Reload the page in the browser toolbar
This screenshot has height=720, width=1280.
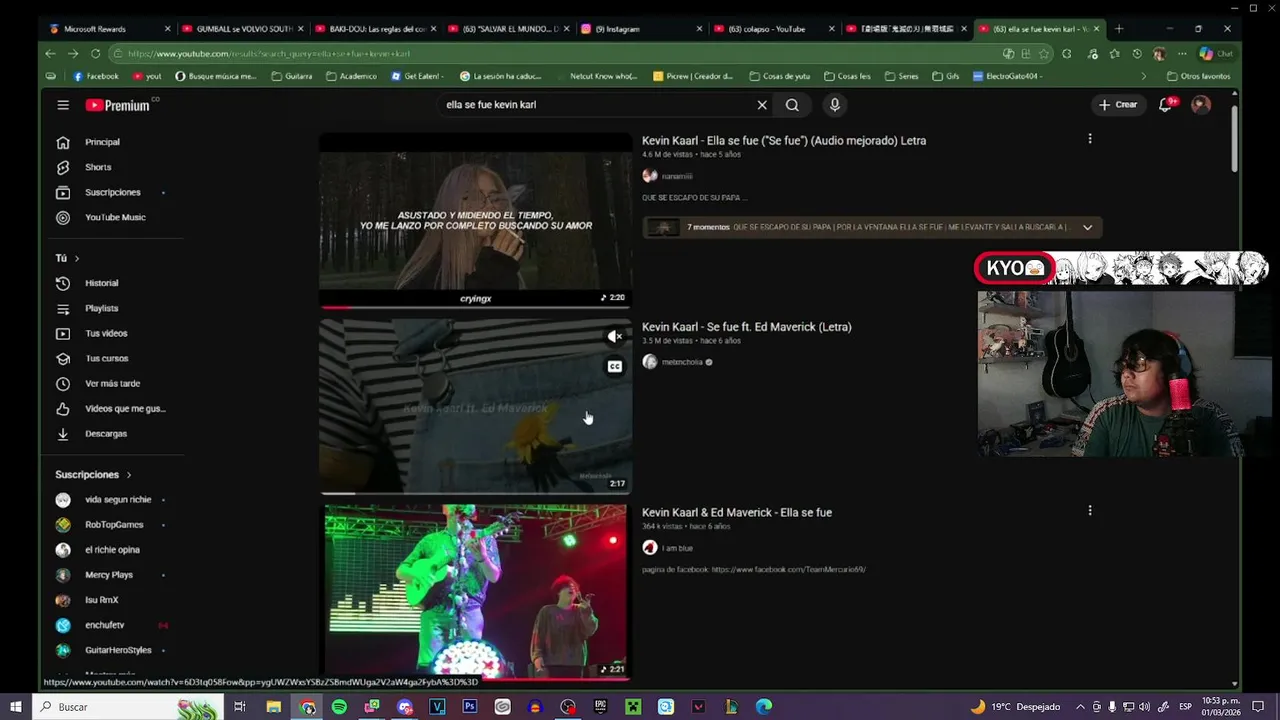pyautogui.click(x=95, y=54)
